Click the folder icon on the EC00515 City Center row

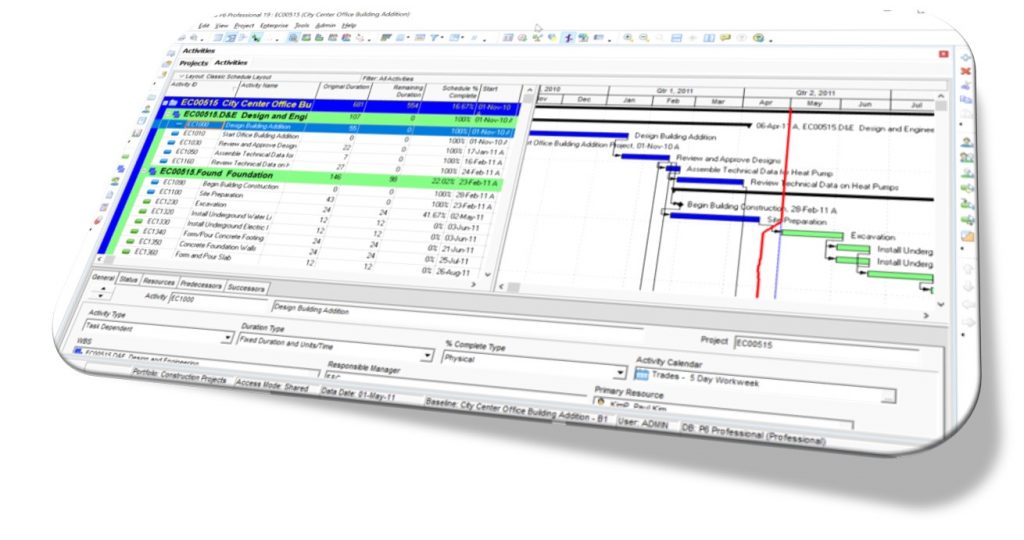pyautogui.click(x=173, y=103)
